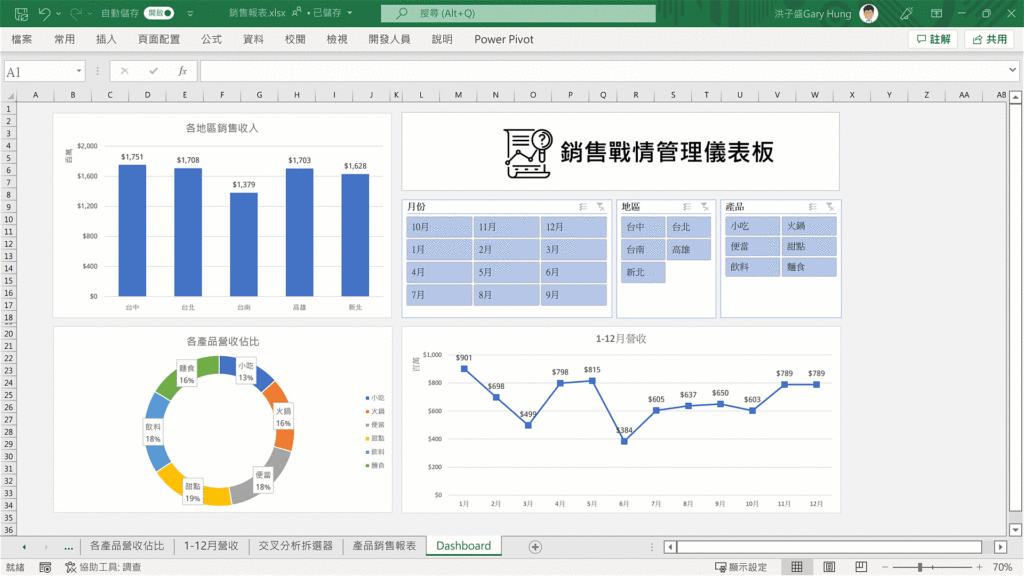Clear filter on 產品 slicer

click(x=830, y=207)
